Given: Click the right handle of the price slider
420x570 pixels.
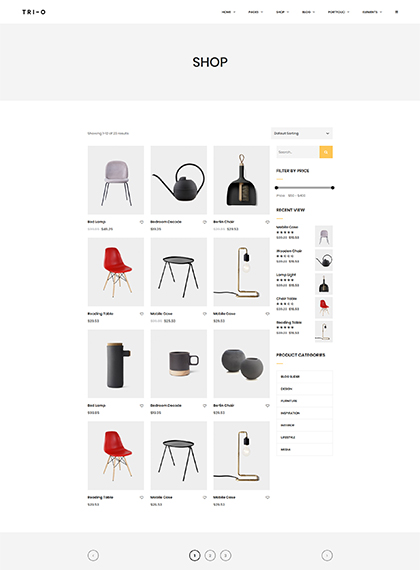Looking at the screenshot, I should (x=332, y=188).
